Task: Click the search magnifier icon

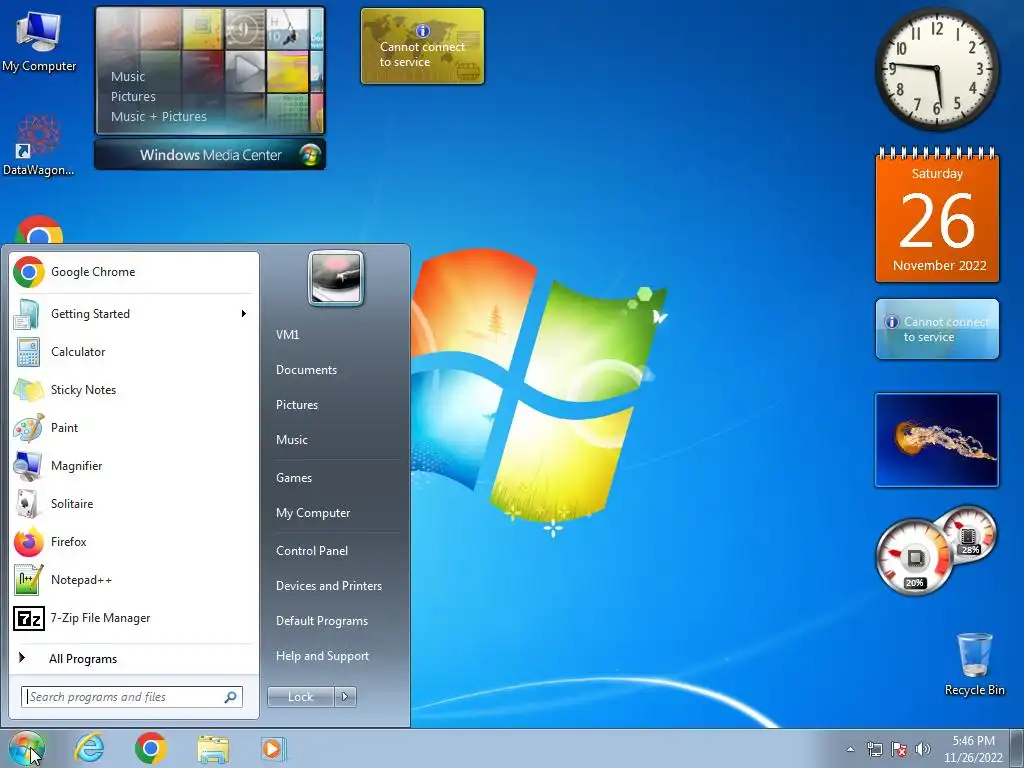Action: pyautogui.click(x=230, y=697)
